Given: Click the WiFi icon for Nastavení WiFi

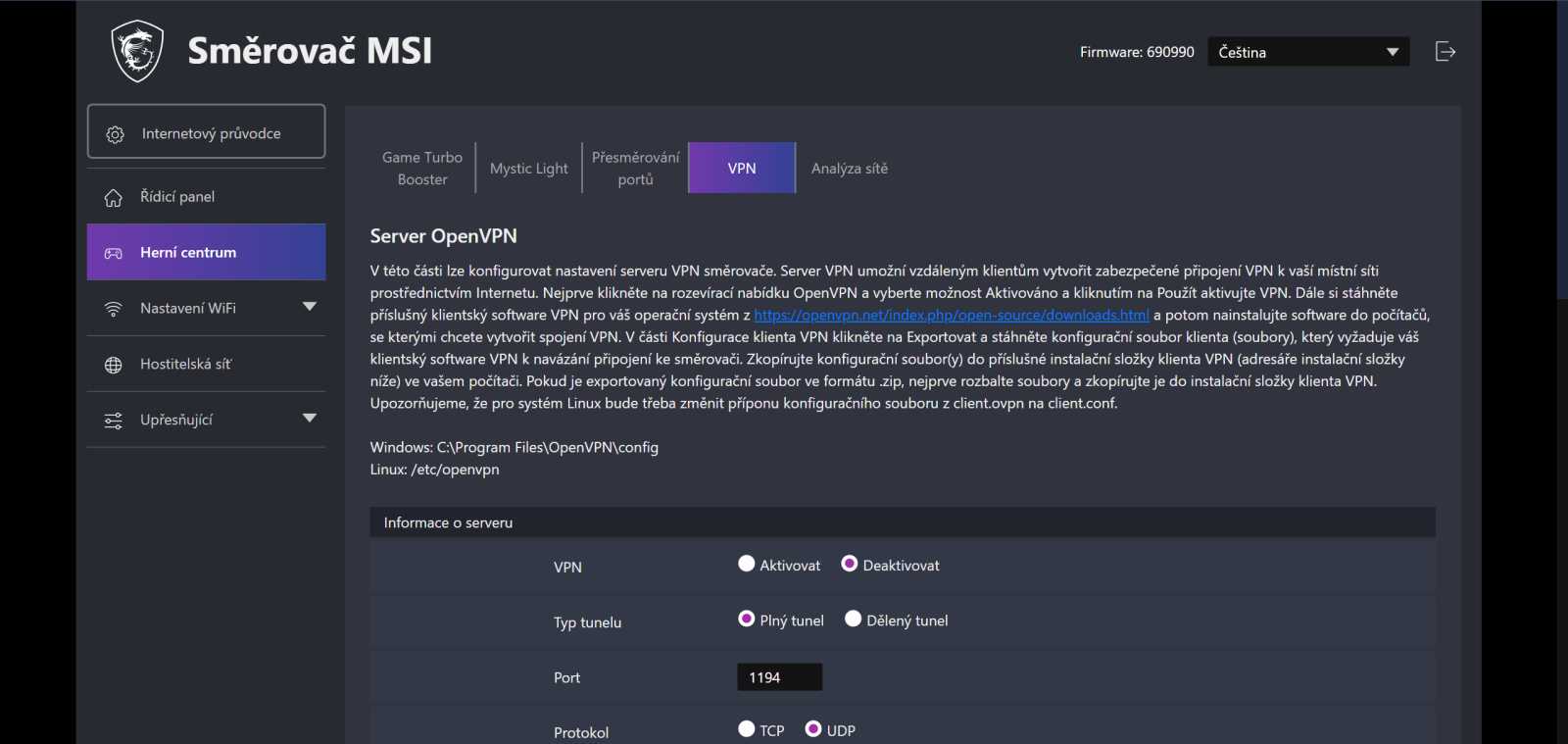Looking at the screenshot, I should pos(114,309).
